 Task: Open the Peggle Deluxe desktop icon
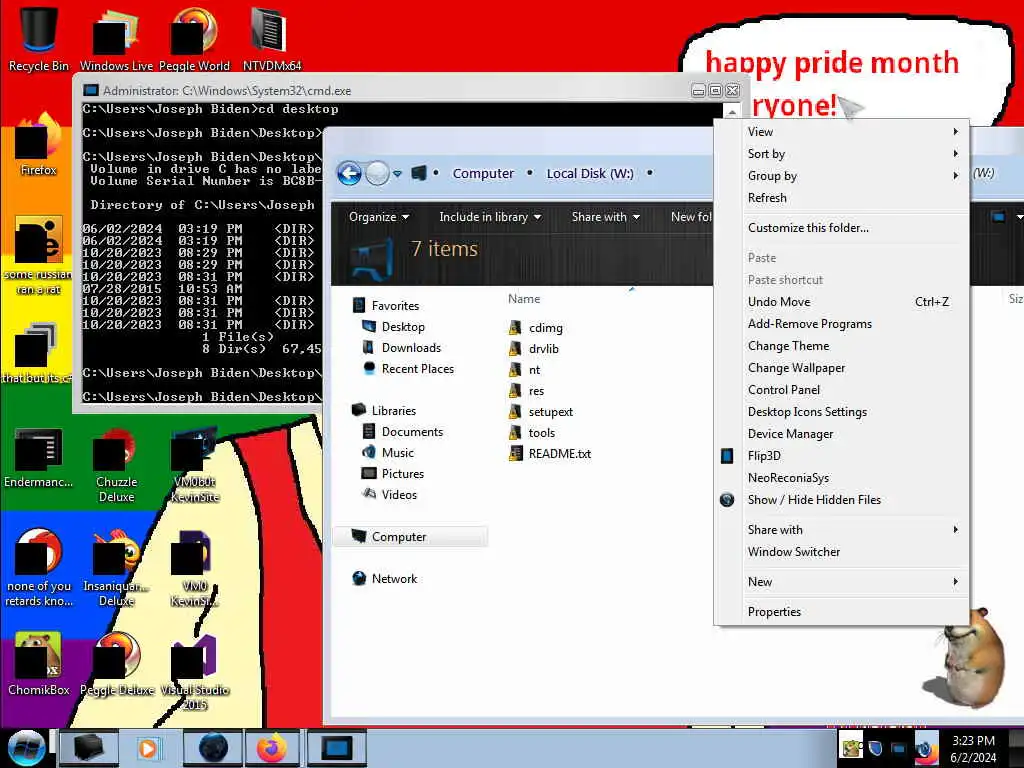[x=116, y=663]
